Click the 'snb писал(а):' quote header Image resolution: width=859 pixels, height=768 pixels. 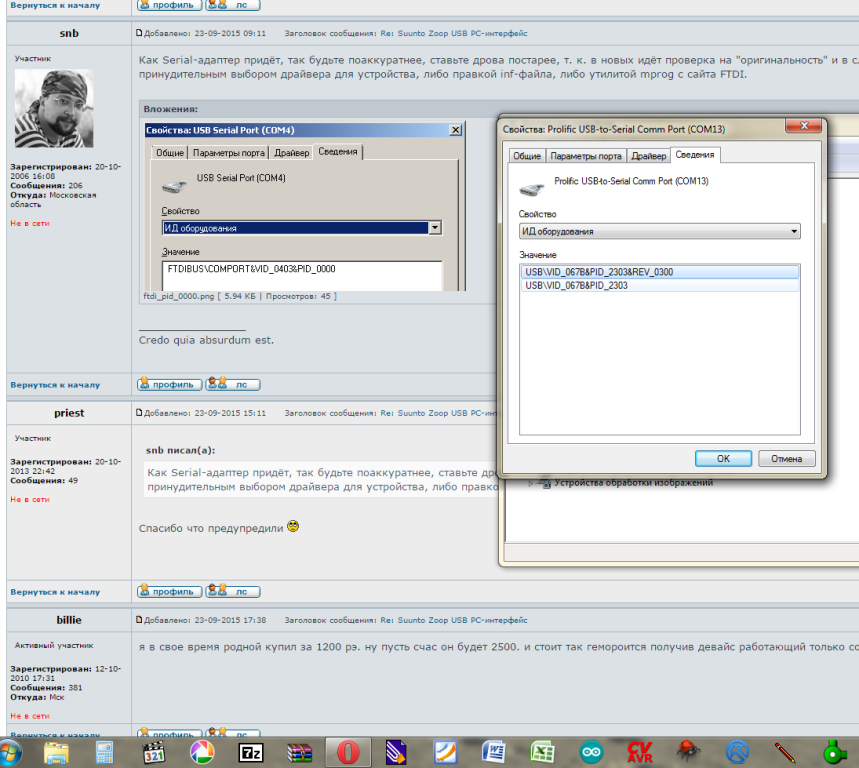coord(180,450)
